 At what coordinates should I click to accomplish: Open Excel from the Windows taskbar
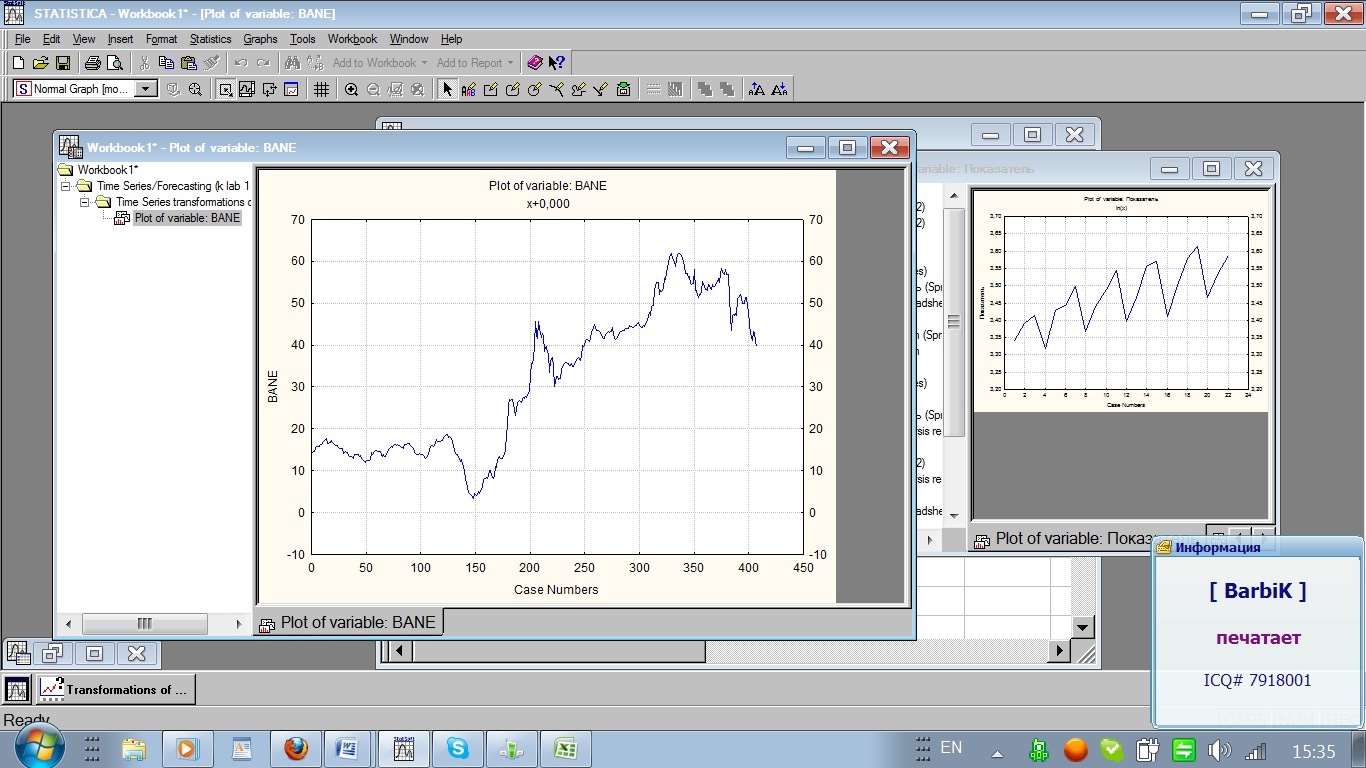pyautogui.click(x=565, y=749)
